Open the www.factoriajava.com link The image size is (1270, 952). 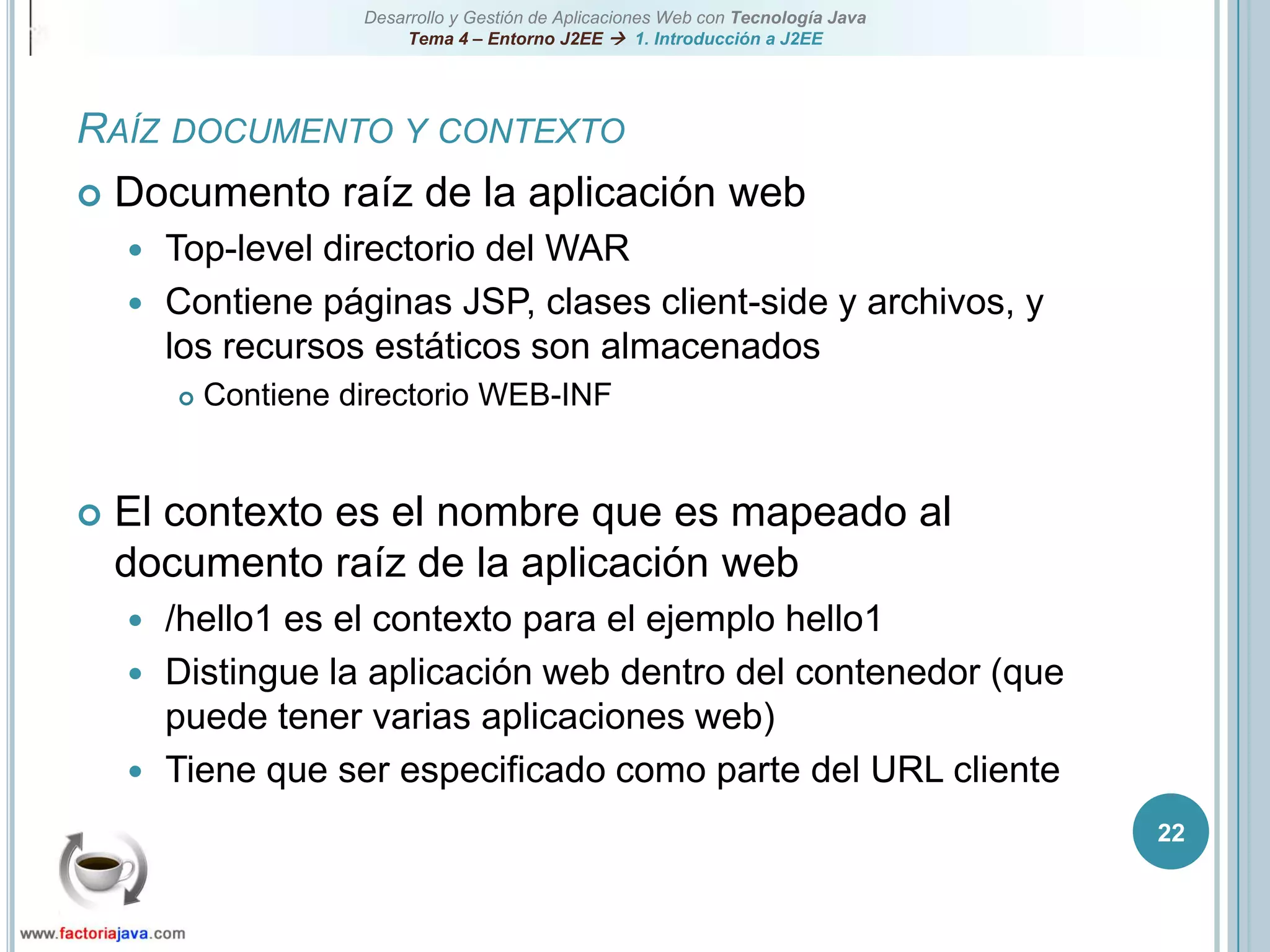point(102,933)
